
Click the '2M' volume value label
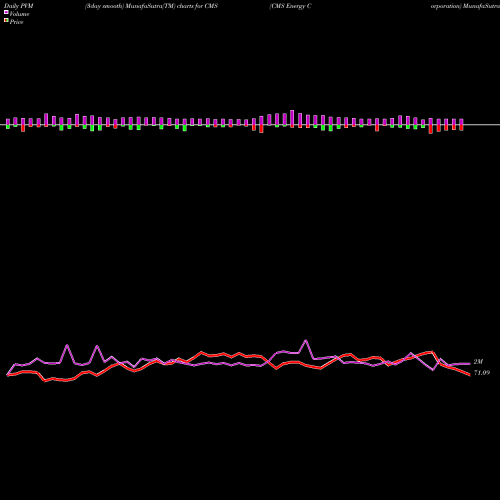(478, 362)
